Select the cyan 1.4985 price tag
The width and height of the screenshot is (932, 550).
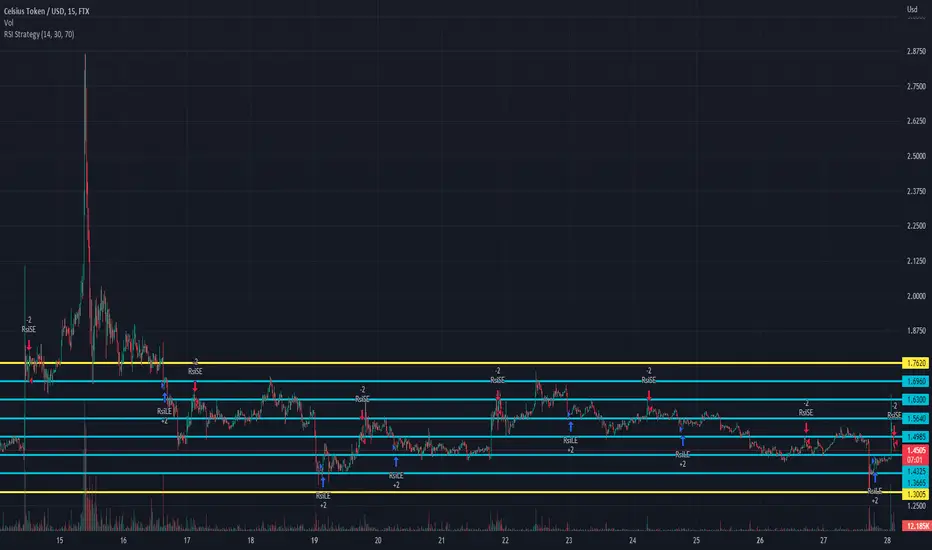pyautogui.click(x=915, y=437)
